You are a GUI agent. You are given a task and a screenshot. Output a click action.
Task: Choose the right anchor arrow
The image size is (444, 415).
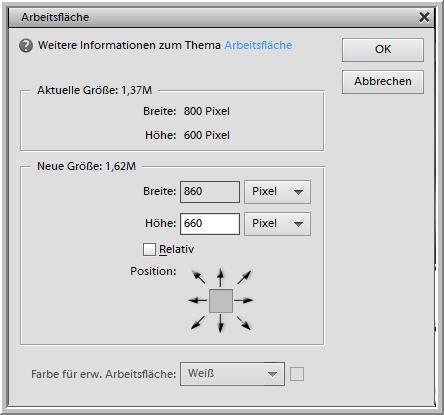pyautogui.click(x=244, y=300)
